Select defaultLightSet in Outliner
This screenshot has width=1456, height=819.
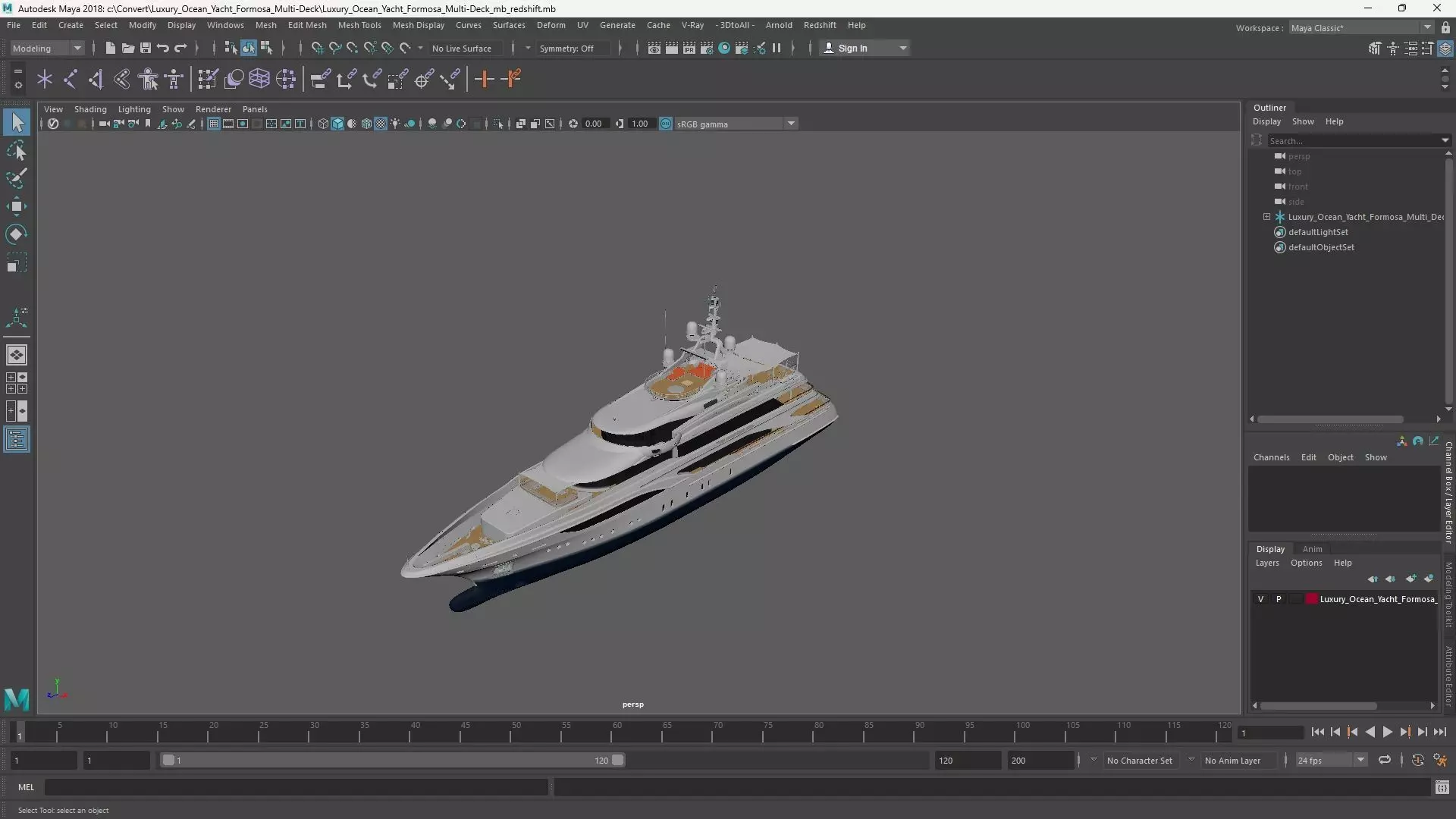pos(1318,232)
